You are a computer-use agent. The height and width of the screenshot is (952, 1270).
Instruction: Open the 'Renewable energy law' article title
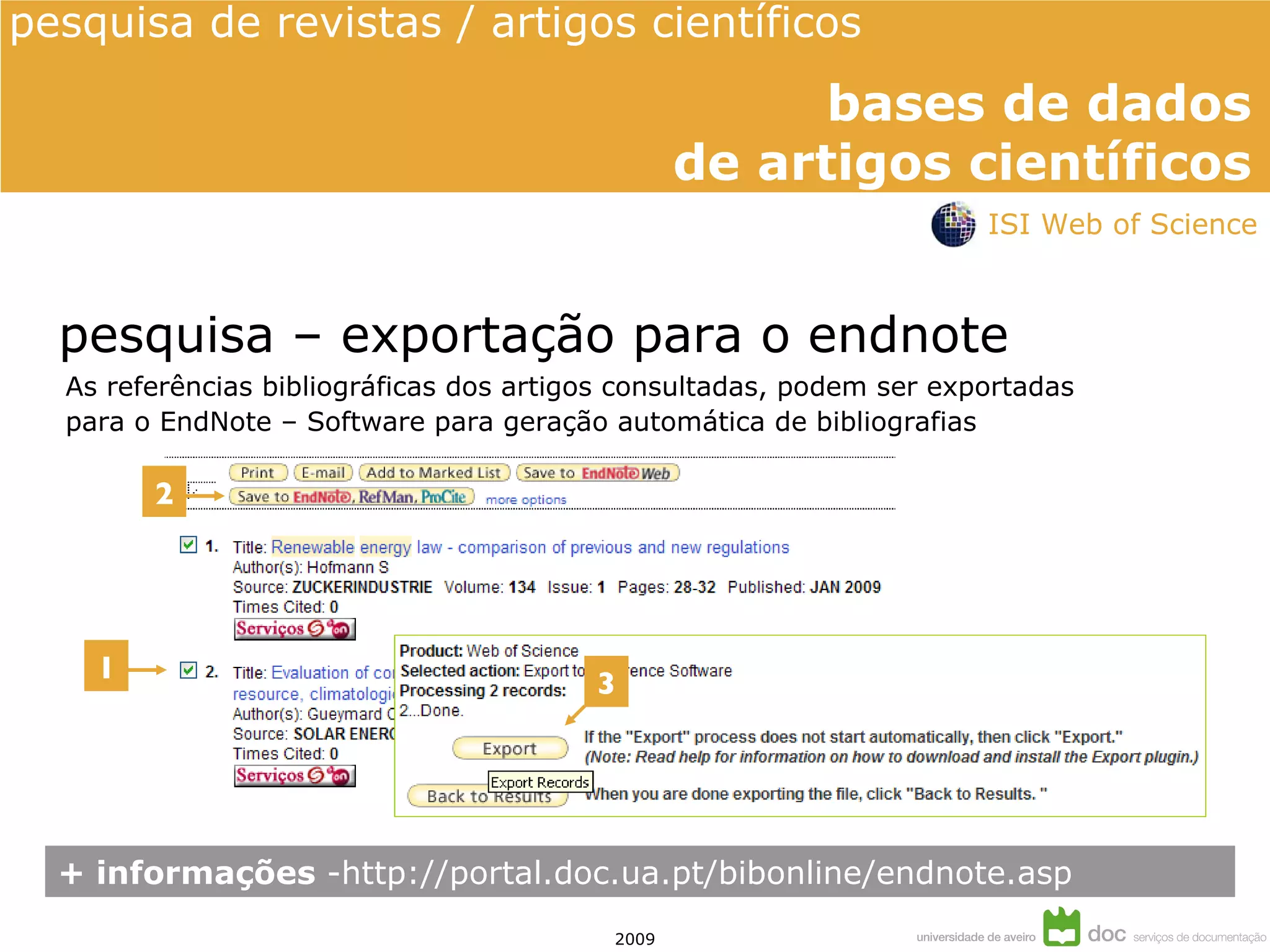click(x=530, y=547)
